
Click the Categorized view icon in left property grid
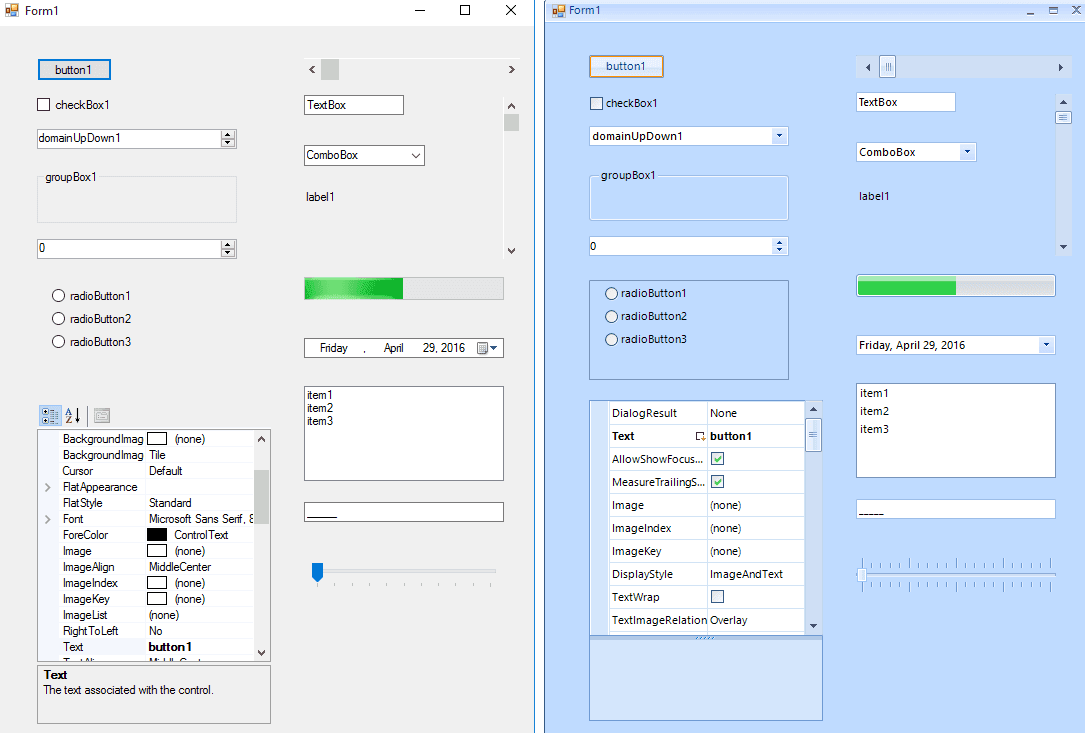click(x=50, y=415)
